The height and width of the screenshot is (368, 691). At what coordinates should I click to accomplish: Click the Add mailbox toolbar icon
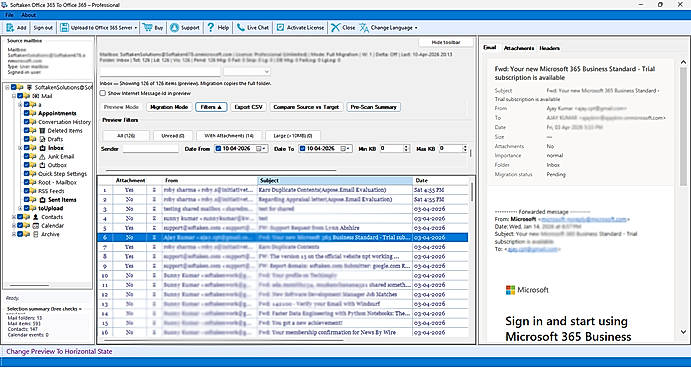click(x=10, y=27)
